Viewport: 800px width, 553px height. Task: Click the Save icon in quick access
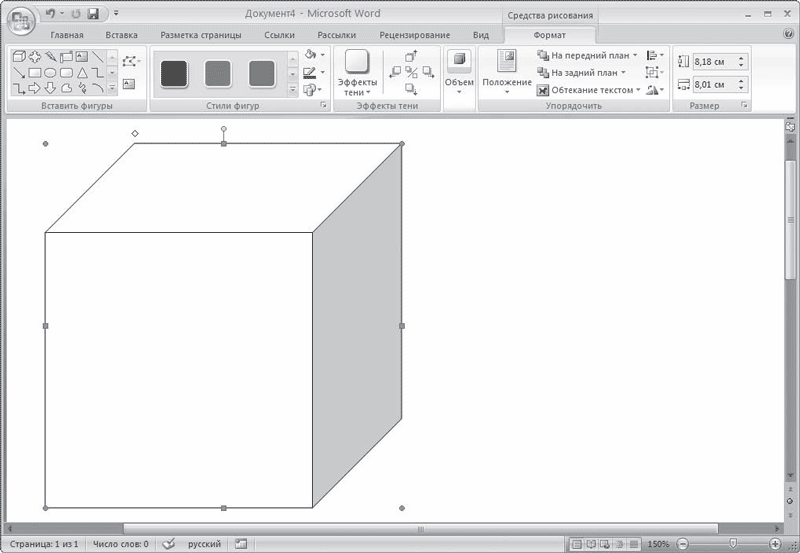coord(93,14)
